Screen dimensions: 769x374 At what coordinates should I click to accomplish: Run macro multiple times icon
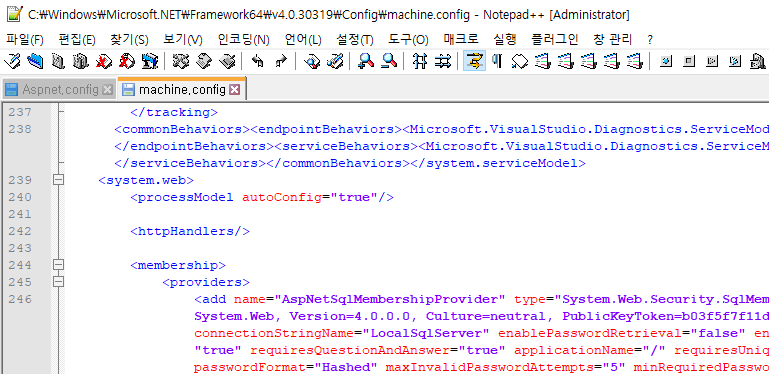(x=735, y=61)
